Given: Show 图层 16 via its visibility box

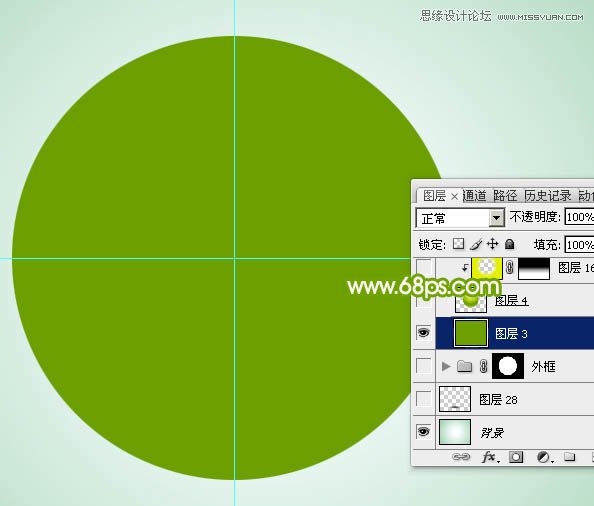Looking at the screenshot, I should click(x=424, y=267).
